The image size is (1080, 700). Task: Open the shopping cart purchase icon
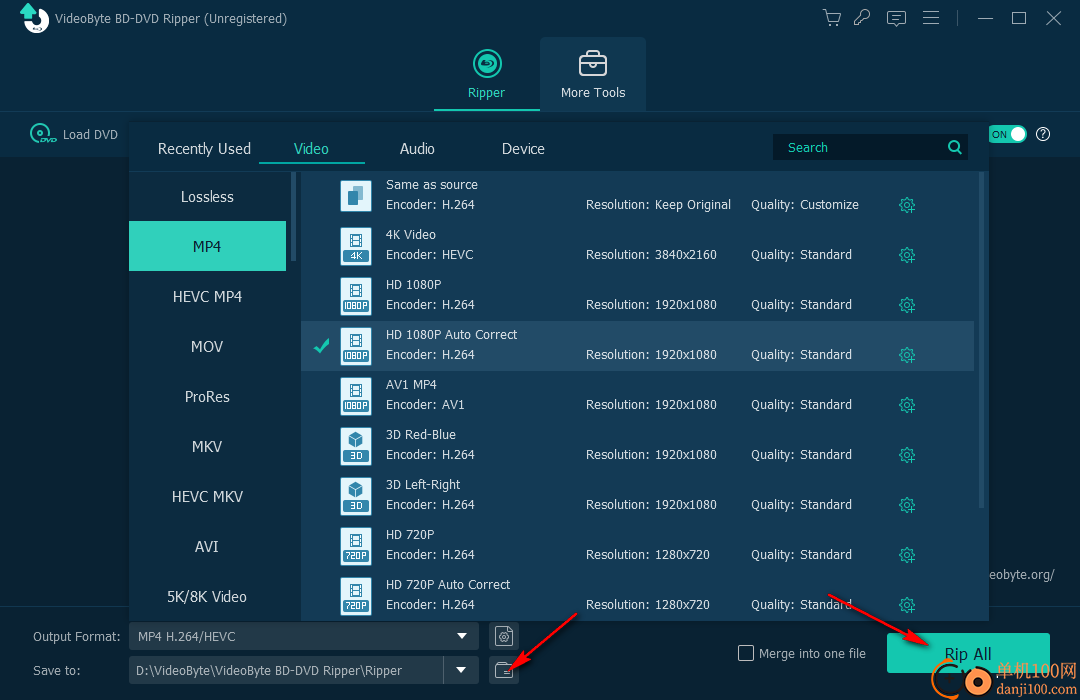coord(832,18)
